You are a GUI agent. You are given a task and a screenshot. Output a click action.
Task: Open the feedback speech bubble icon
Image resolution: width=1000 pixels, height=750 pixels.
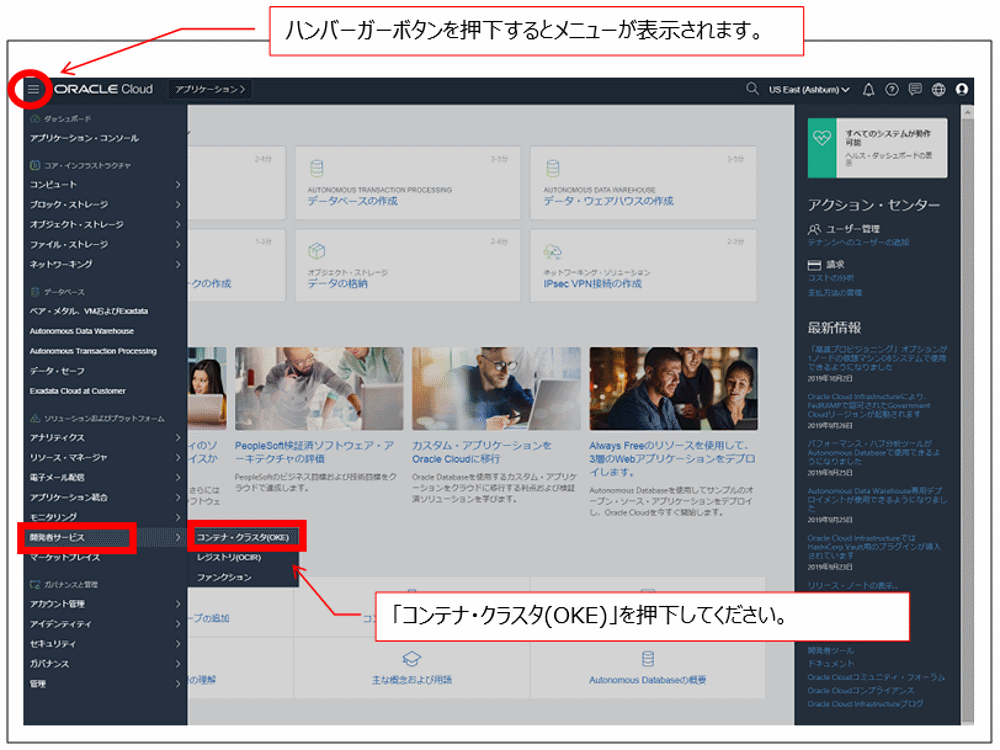(915, 89)
